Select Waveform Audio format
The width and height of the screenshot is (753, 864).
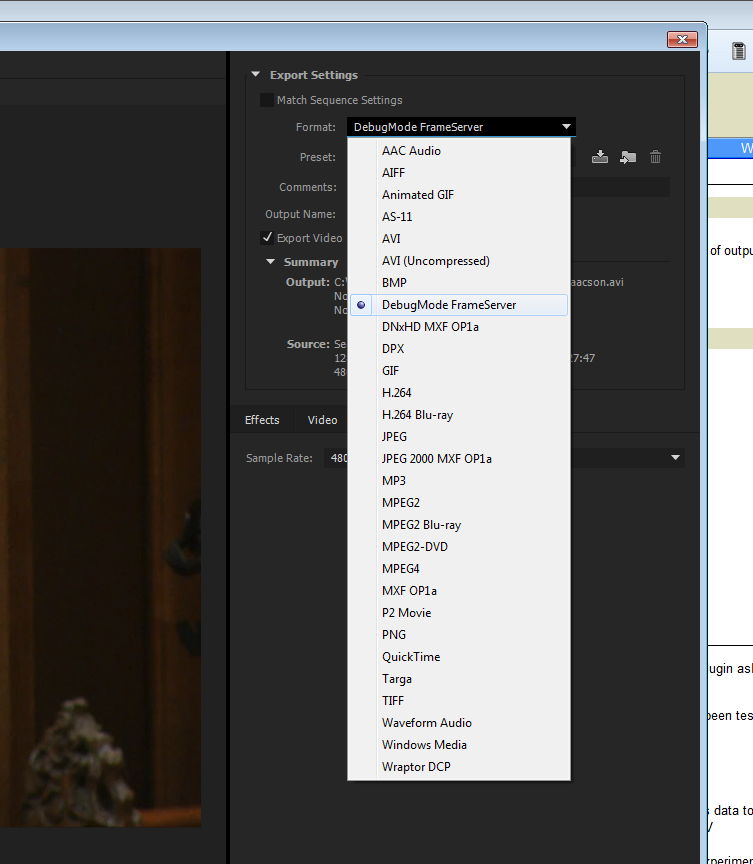[459, 723]
